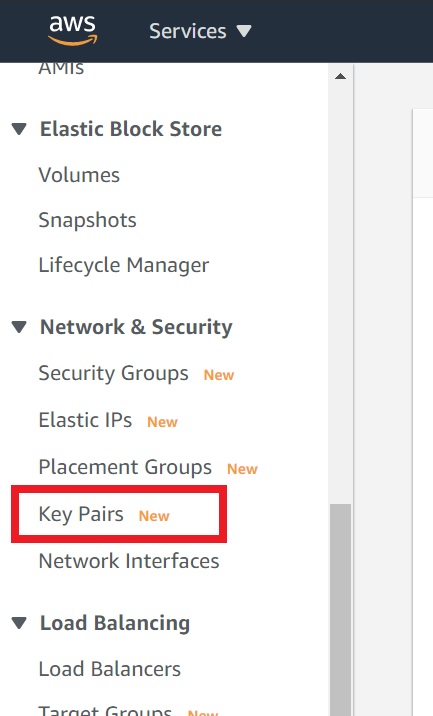Navigate to Placement Groups
This screenshot has width=433, height=716.
pyautogui.click(x=125, y=467)
